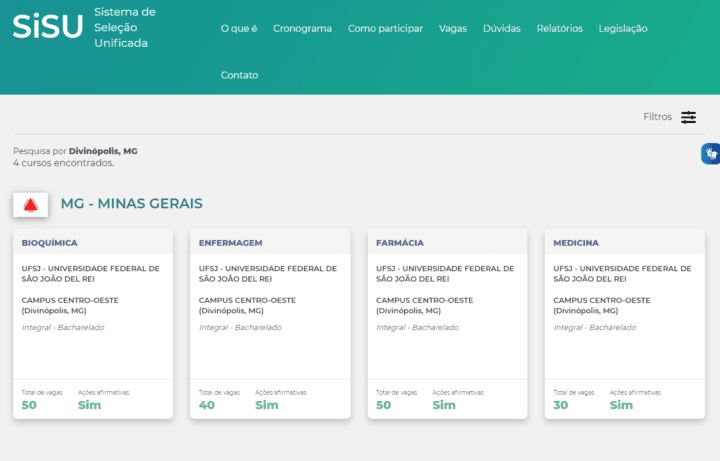Click the Minas Gerais flag icon
Image resolution: width=720 pixels, height=461 pixels.
point(30,205)
